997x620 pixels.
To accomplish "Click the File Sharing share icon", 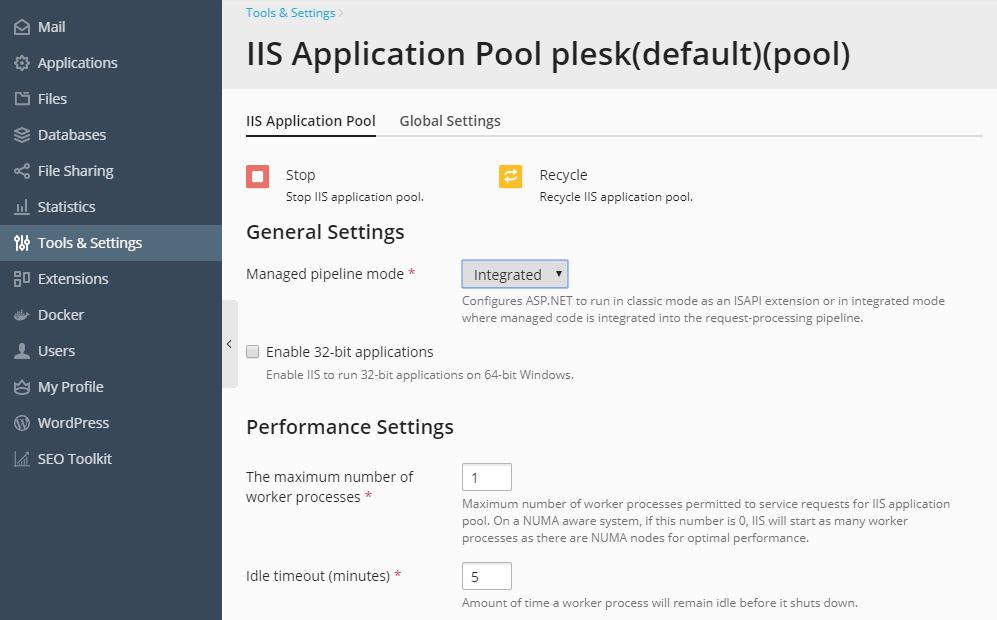I will coord(21,171).
